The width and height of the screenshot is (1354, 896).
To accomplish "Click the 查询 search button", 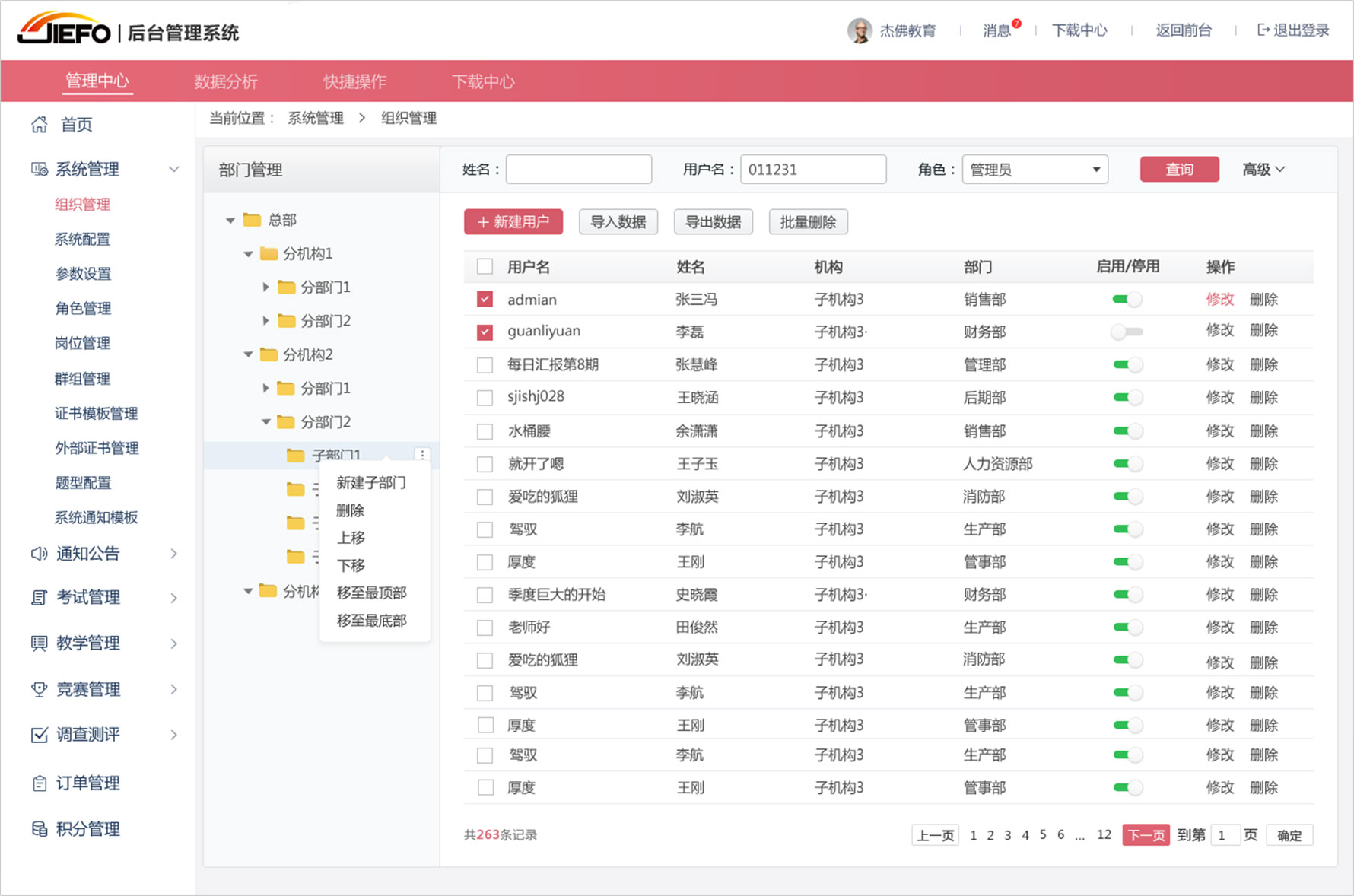I will click(1179, 169).
